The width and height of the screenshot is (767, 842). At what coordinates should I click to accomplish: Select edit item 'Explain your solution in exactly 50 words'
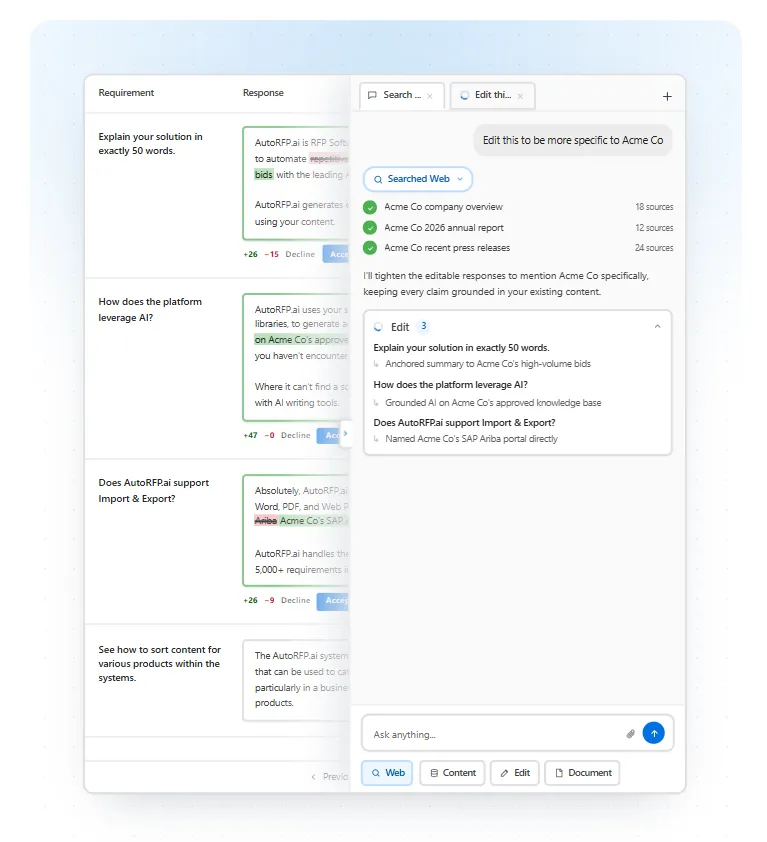pyautogui.click(x=461, y=347)
